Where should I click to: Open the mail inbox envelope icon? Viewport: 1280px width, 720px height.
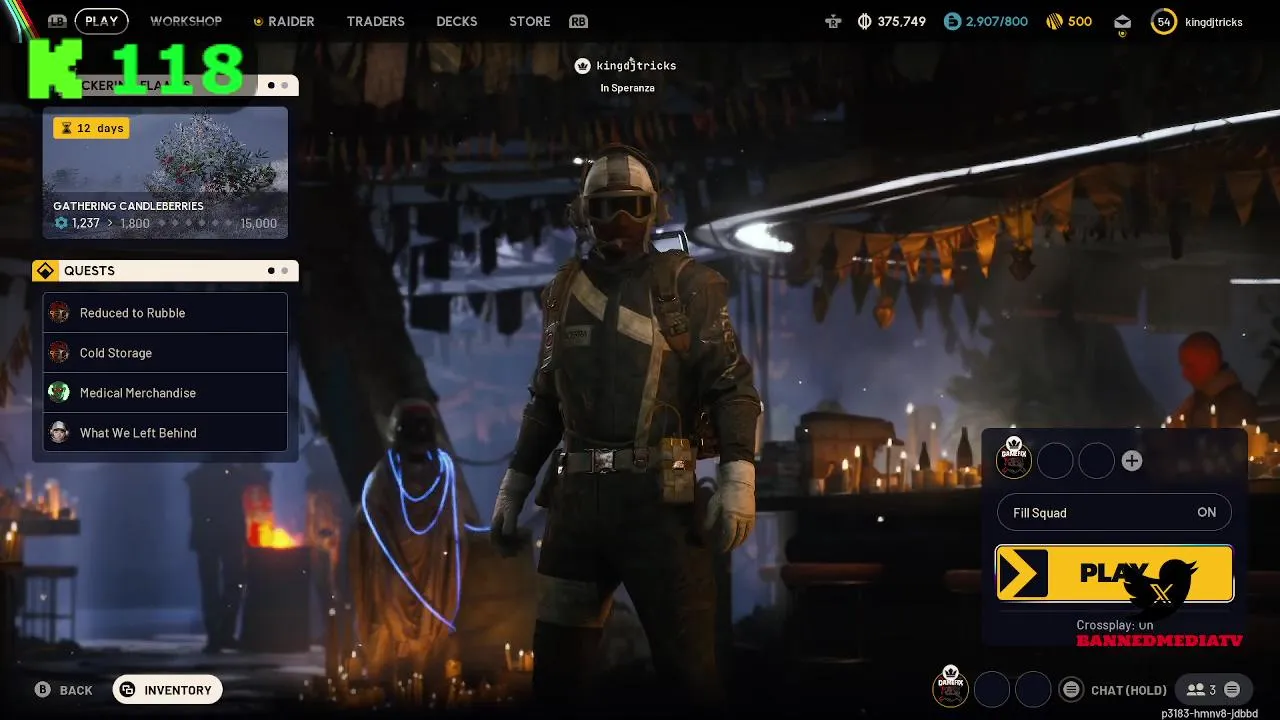tap(1122, 22)
